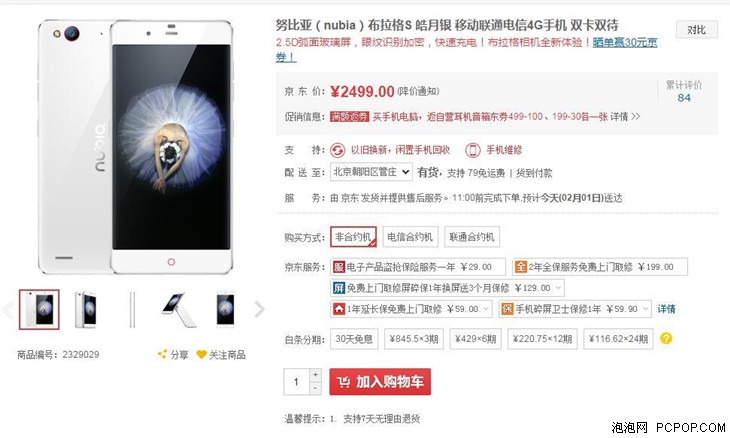The height and width of the screenshot is (438, 730).
Task: Click the cart icon in add-to-cart button
Action: [x=344, y=382]
